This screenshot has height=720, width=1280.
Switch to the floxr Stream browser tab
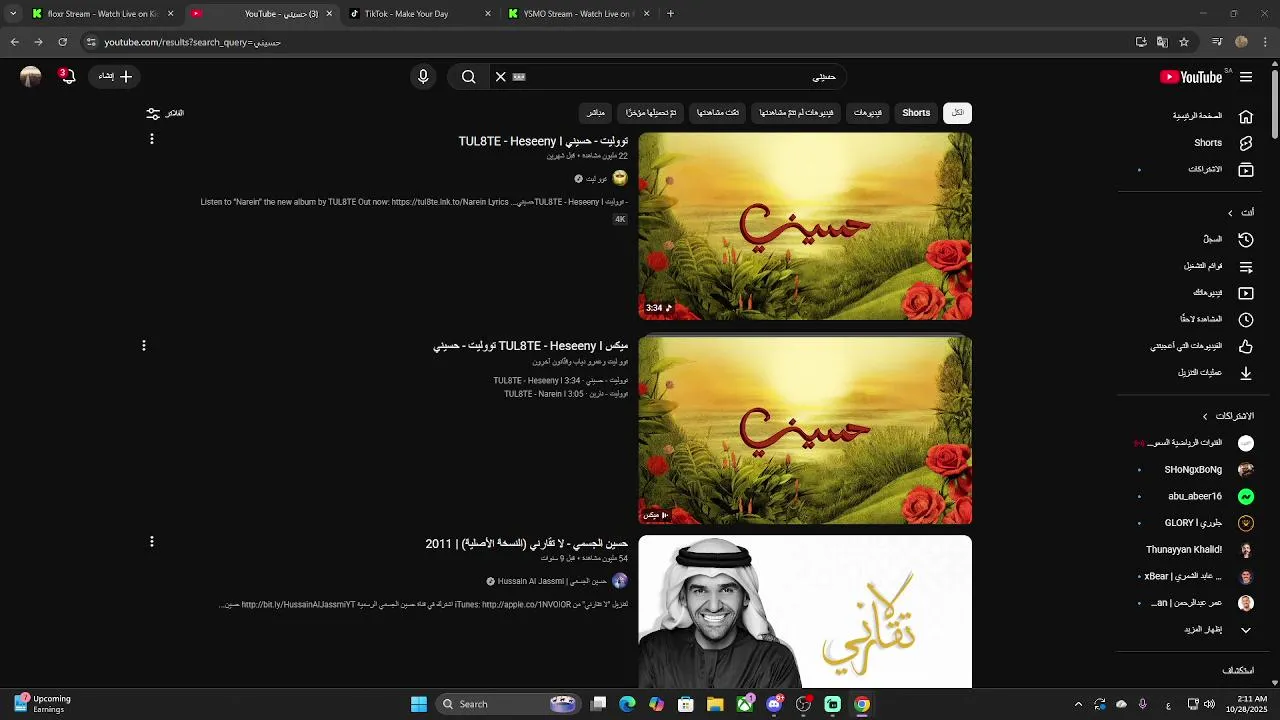coord(100,14)
